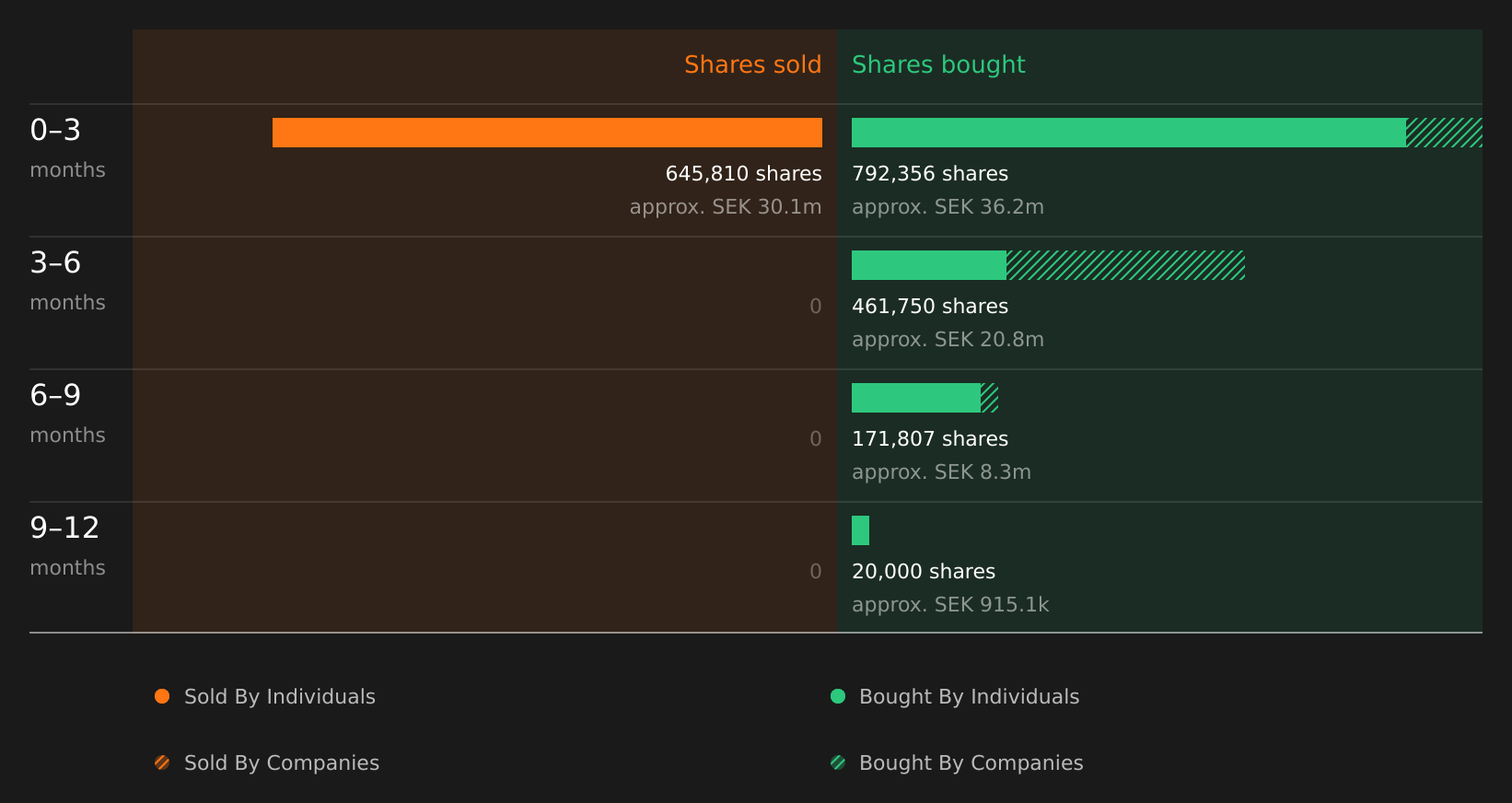
Task: Click the approx. SEK 30.1m value
Action: pos(726,207)
